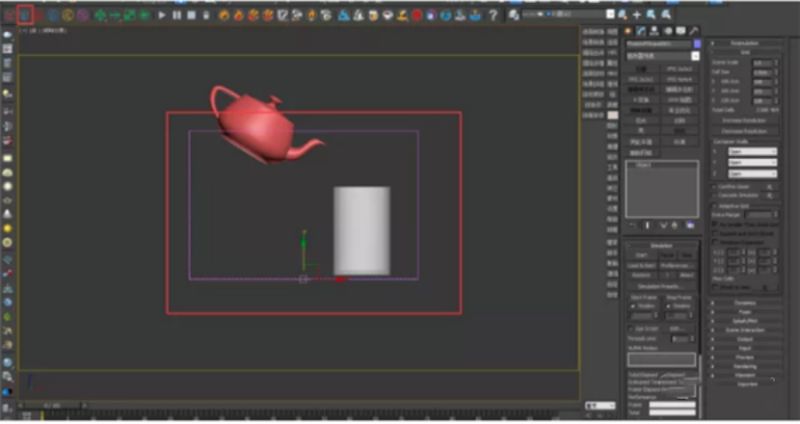Click the Stop button in the Phoenix toolbar
Screen dimensions: 800x424
191,15
